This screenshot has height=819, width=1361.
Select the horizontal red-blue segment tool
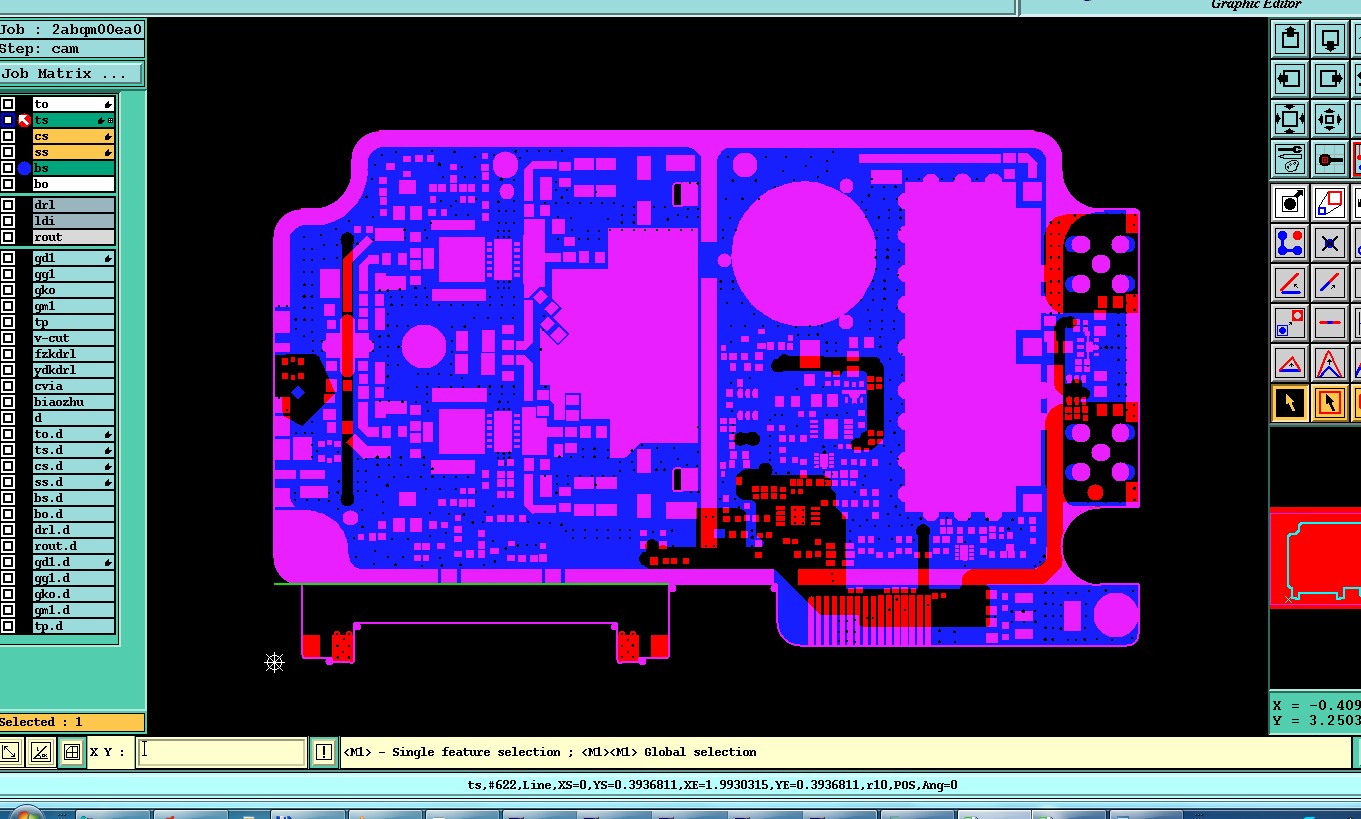click(x=1329, y=322)
